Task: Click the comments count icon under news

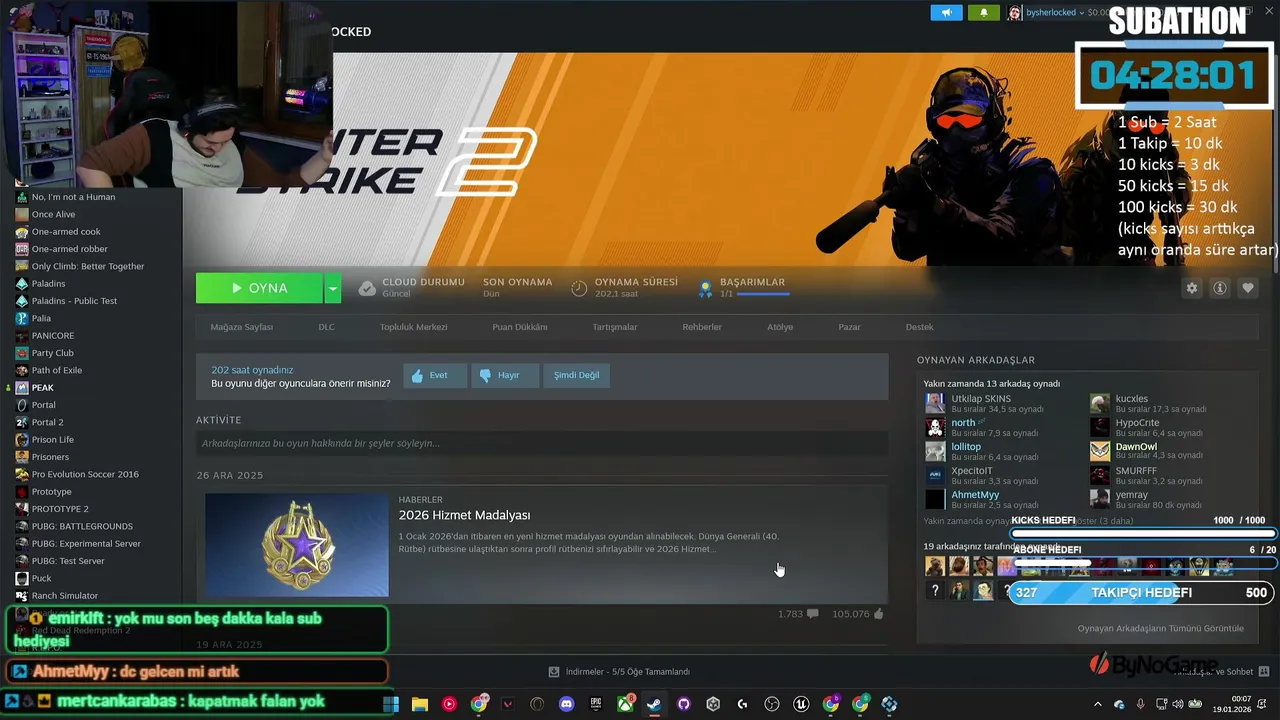Action: [812, 614]
